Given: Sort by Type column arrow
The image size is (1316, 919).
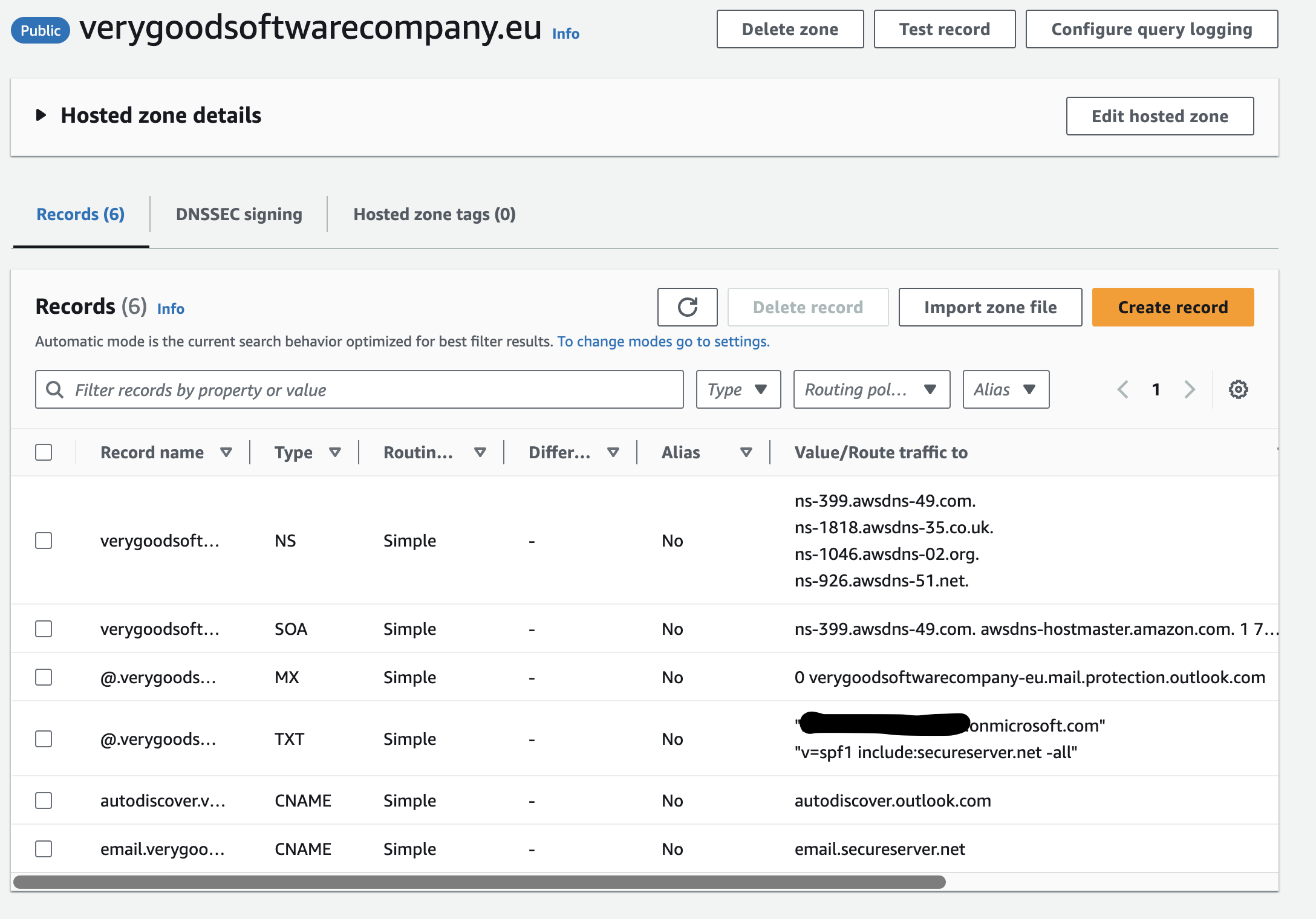Looking at the screenshot, I should click(x=335, y=452).
